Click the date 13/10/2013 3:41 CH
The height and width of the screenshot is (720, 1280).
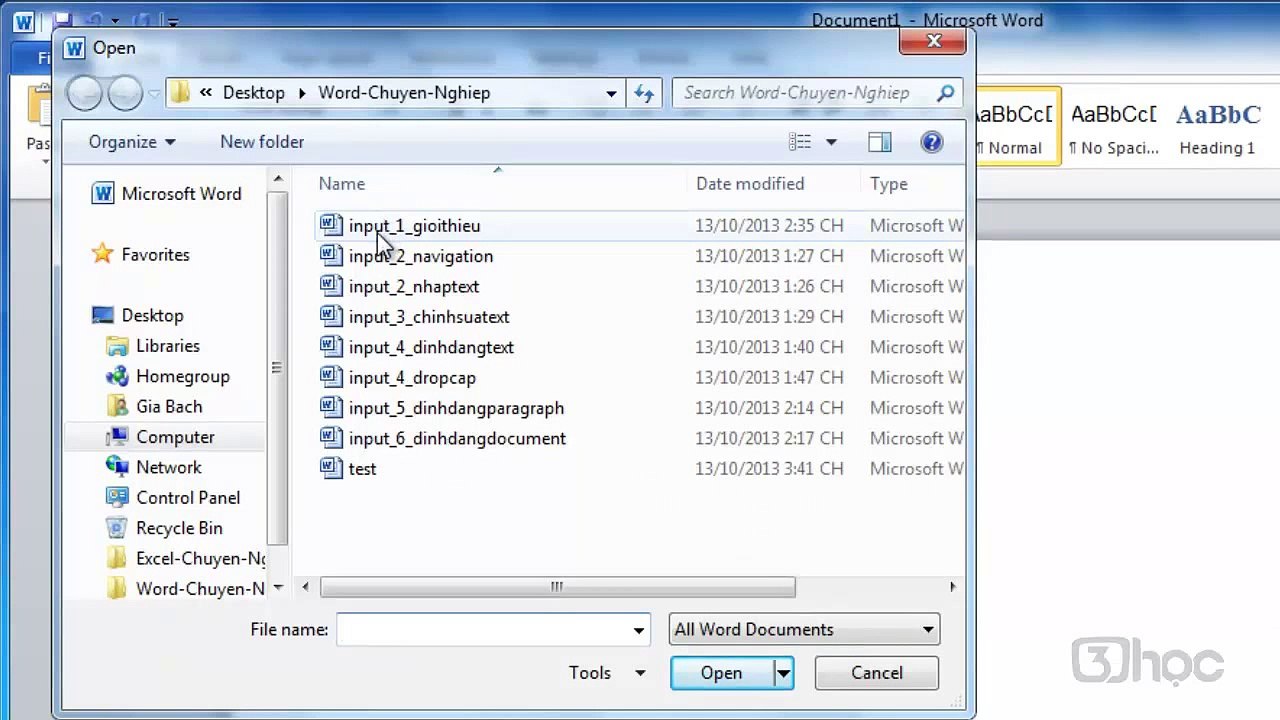tap(769, 468)
